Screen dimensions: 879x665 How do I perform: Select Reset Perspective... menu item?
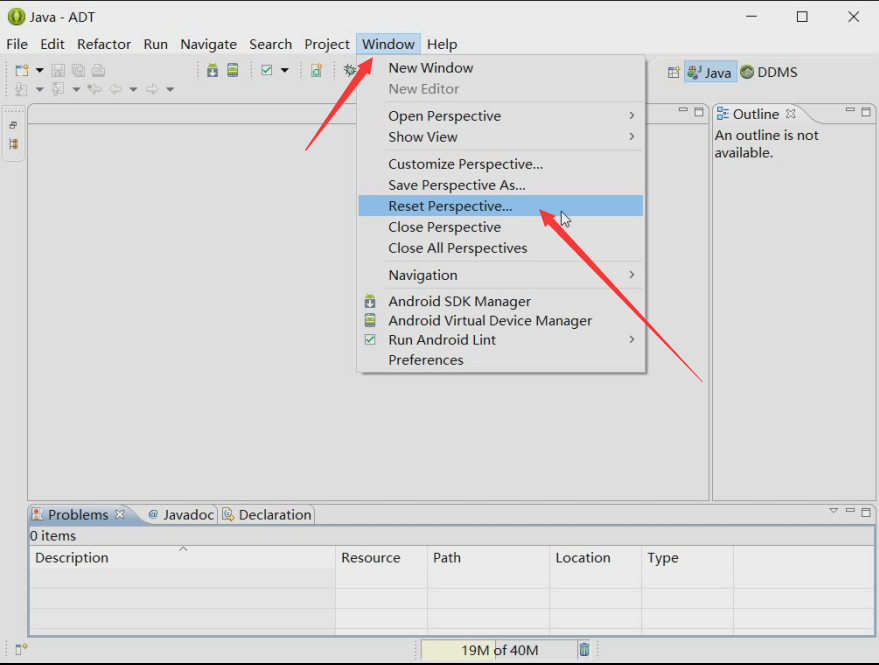[501, 206]
